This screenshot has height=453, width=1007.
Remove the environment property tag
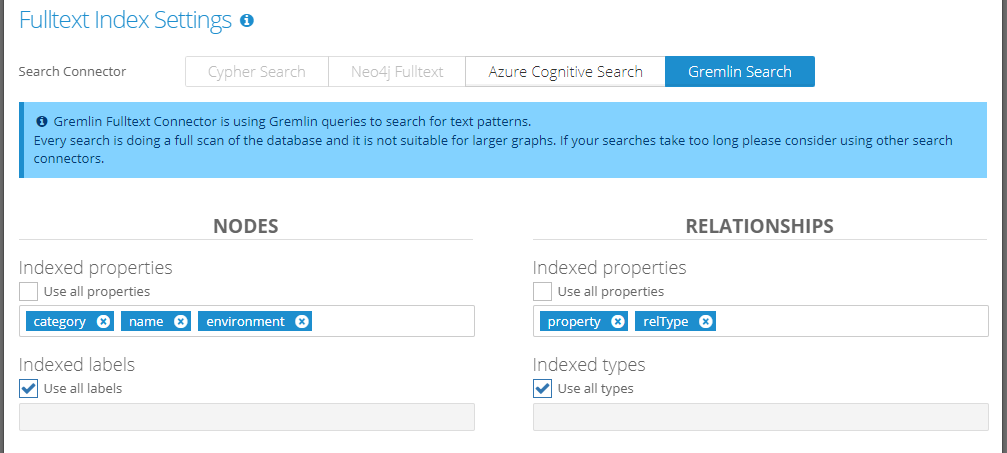[302, 321]
